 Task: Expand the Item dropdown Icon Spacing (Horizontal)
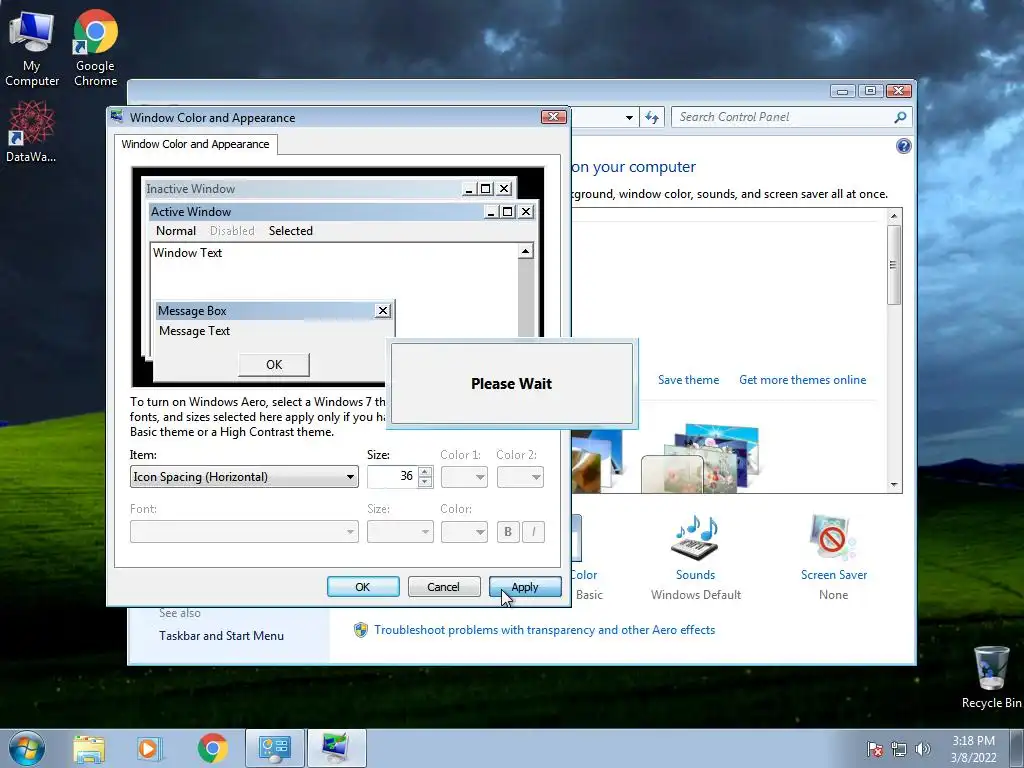244,477
